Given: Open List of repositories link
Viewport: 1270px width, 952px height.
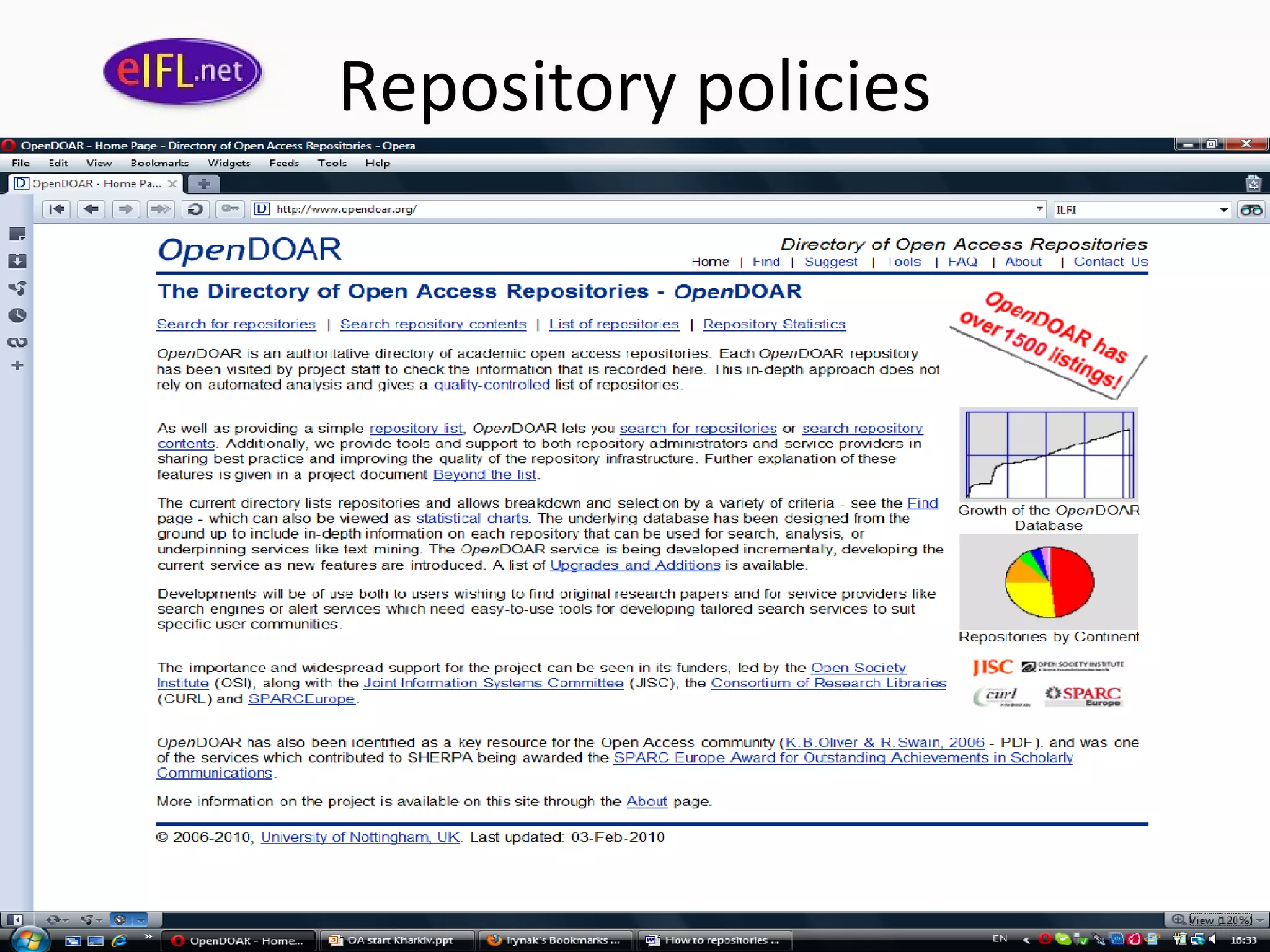Looking at the screenshot, I should [x=614, y=324].
